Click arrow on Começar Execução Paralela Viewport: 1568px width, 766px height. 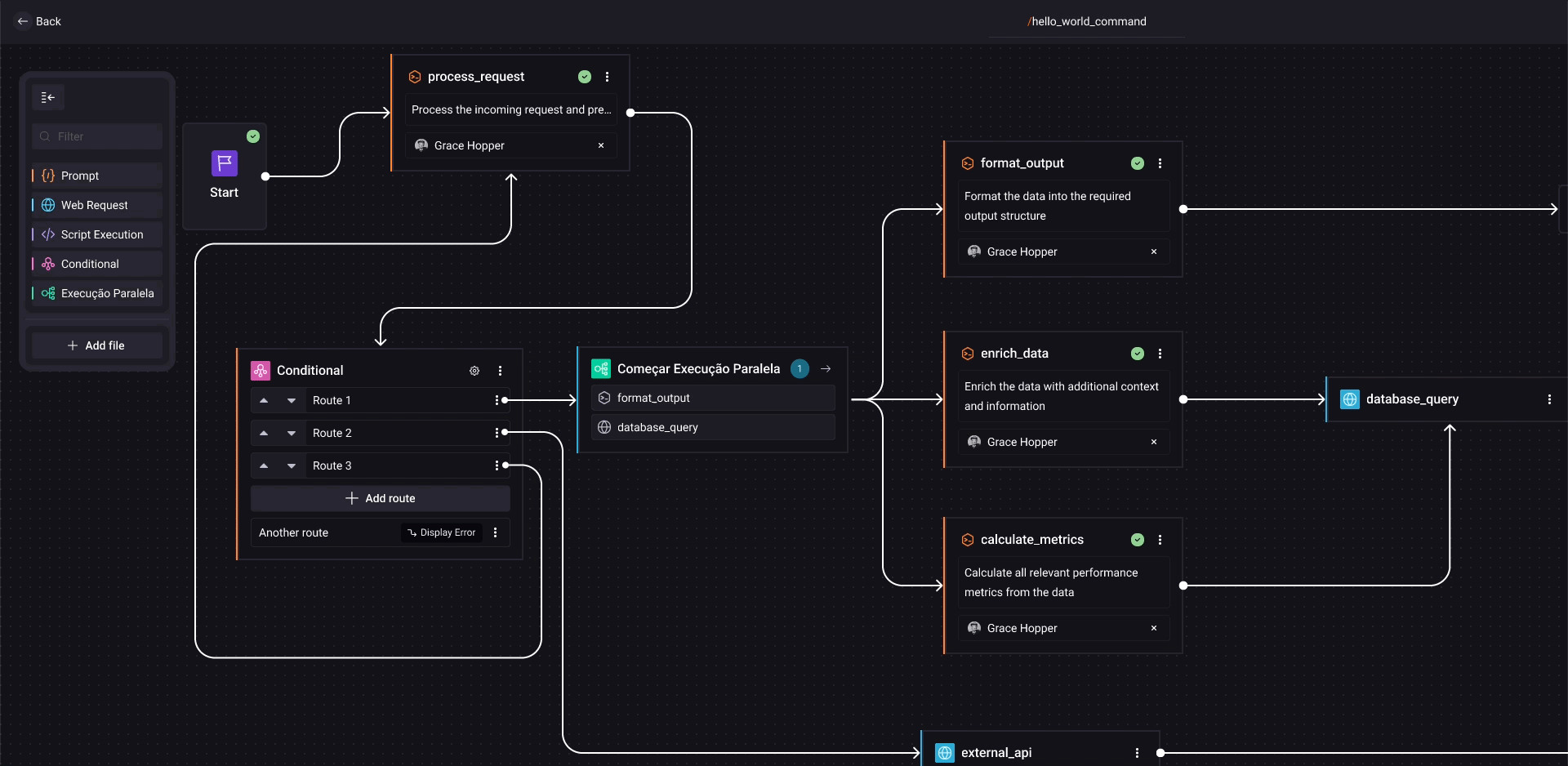(826, 369)
